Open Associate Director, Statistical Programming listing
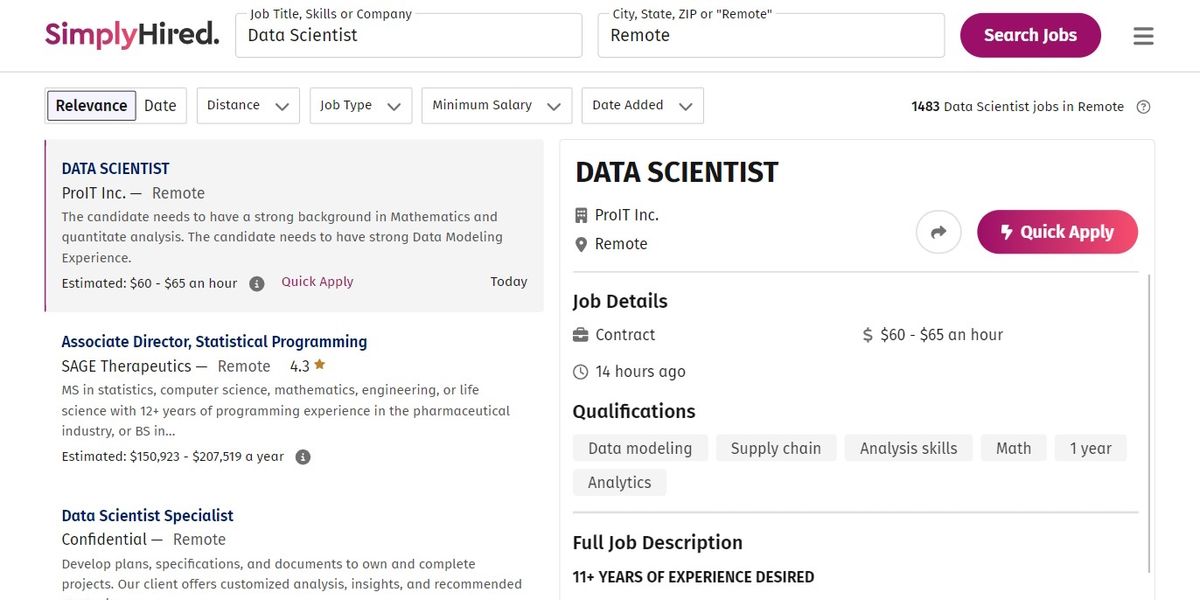 coord(214,342)
